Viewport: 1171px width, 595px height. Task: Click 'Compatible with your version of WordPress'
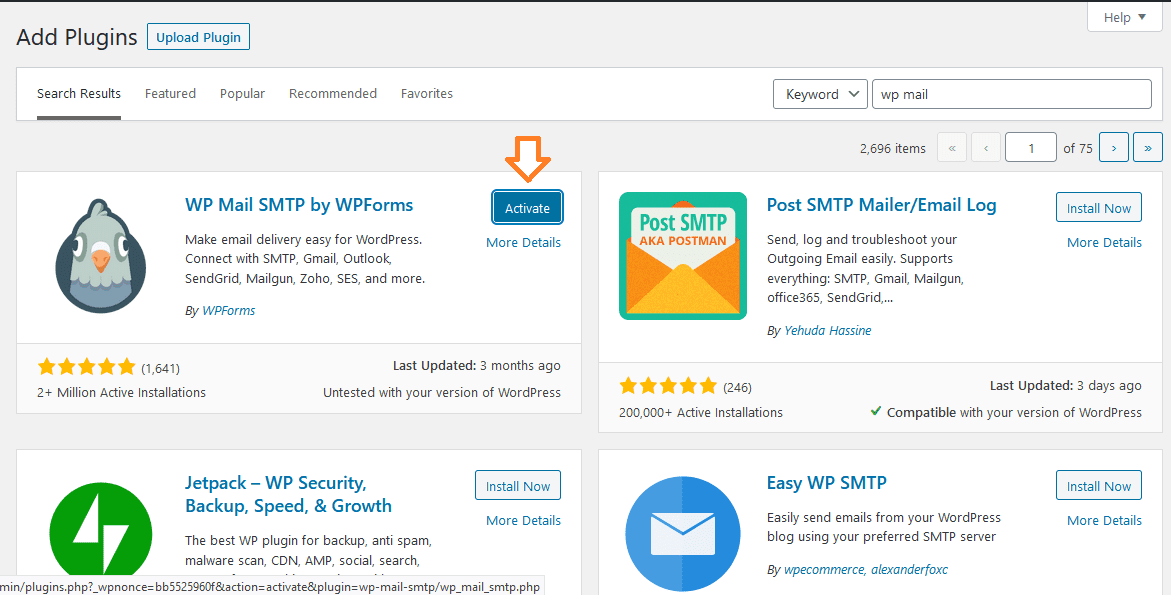point(1007,413)
